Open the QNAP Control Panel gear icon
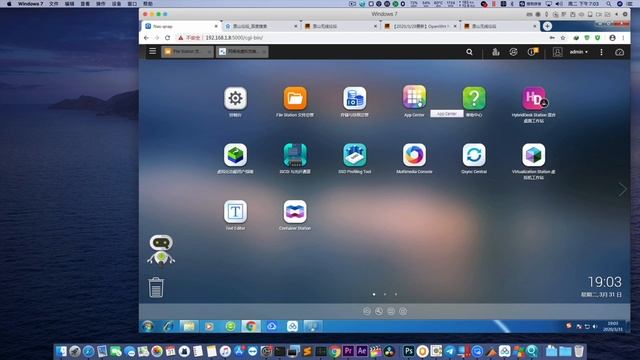This screenshot has height=360, width=640. coord(235,98)
